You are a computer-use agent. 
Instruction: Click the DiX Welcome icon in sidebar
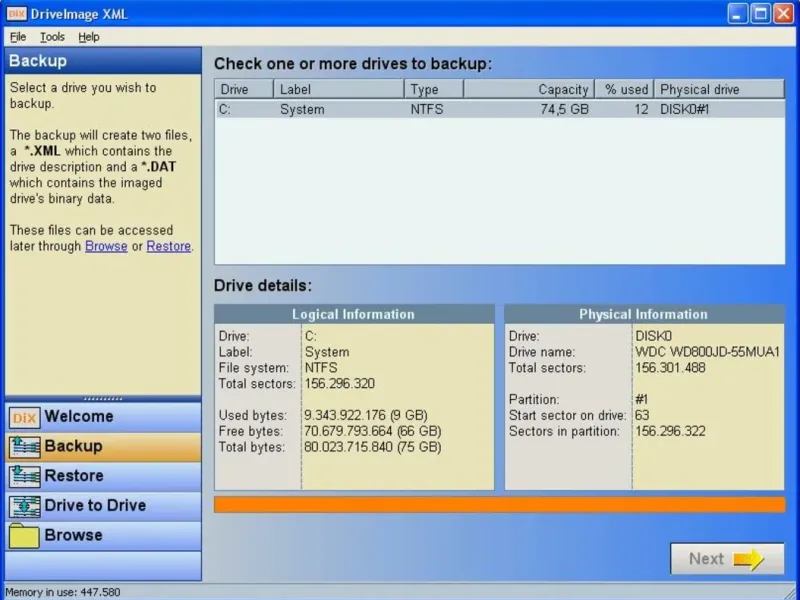click(24, 417)
